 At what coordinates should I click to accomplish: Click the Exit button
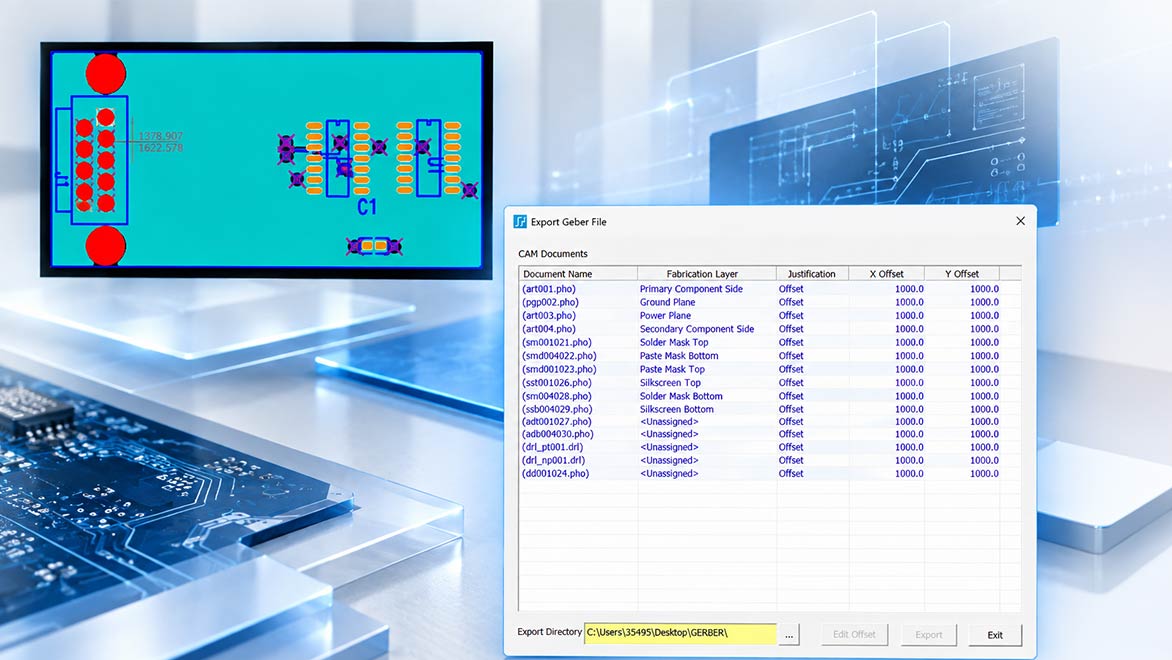[995, 635]
